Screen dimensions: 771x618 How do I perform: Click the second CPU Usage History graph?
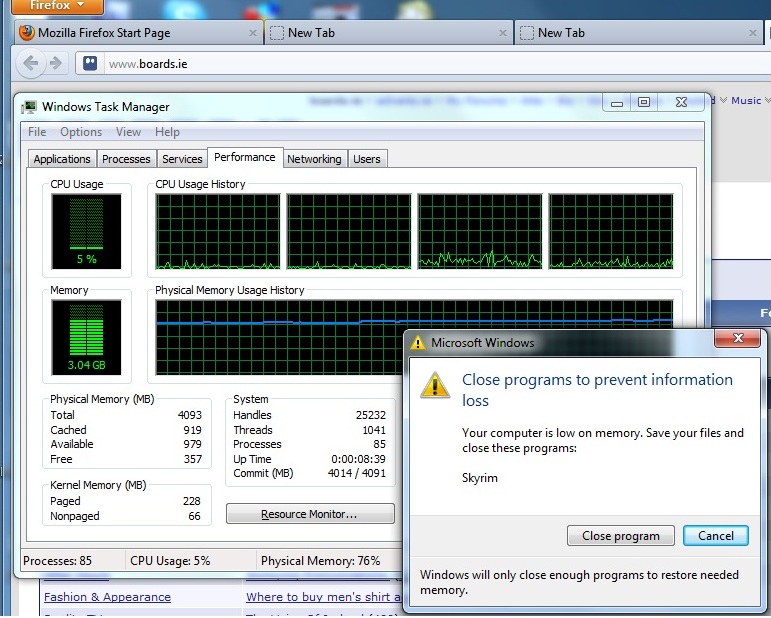point(349,231)
